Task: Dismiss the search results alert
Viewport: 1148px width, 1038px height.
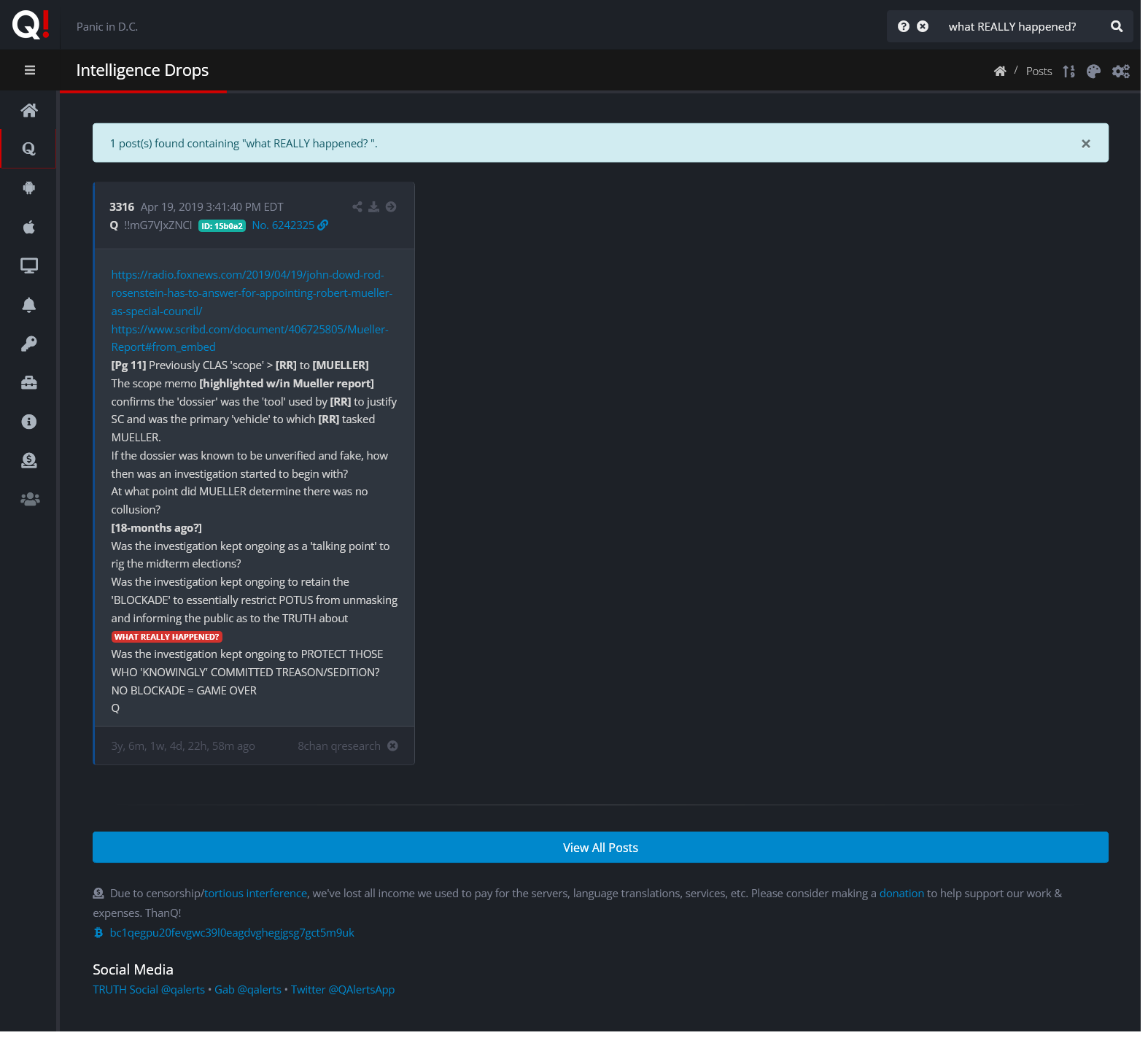Action: click(1086, 144)
